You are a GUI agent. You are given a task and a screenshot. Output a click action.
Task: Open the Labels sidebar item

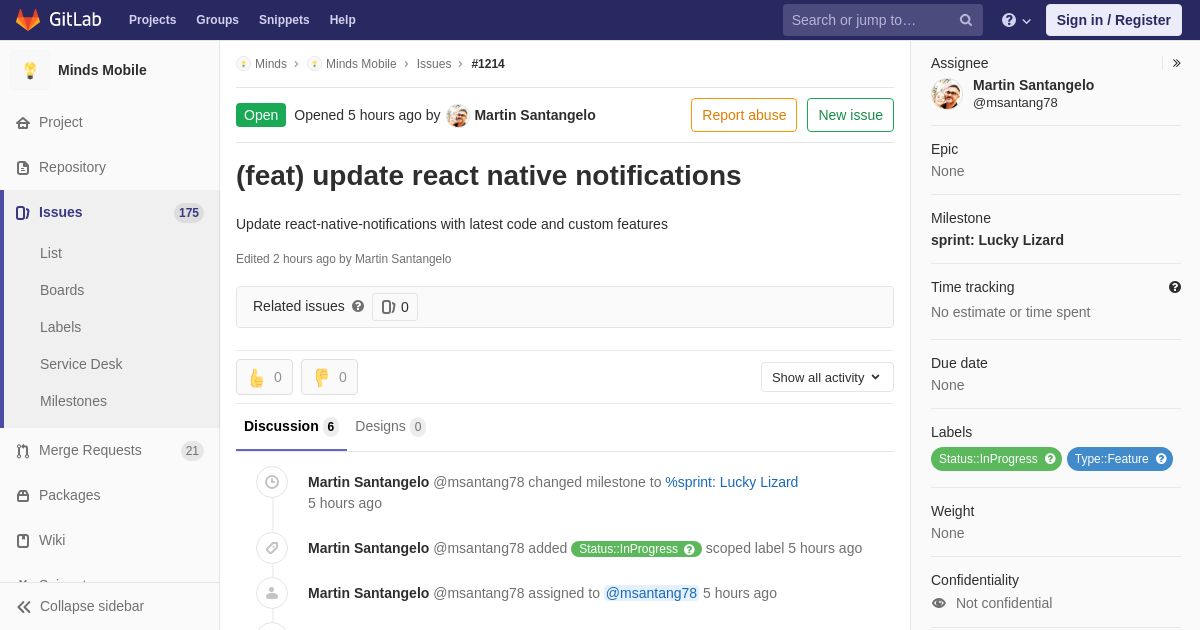point(60,328)
